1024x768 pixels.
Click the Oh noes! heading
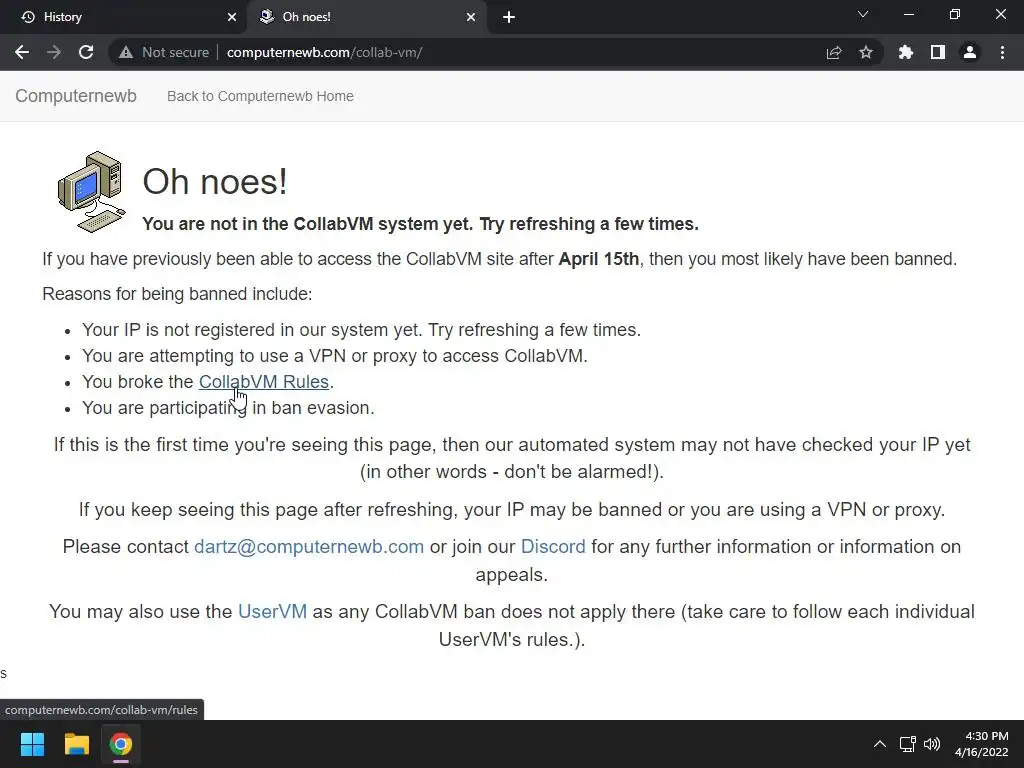pos(215,181)
